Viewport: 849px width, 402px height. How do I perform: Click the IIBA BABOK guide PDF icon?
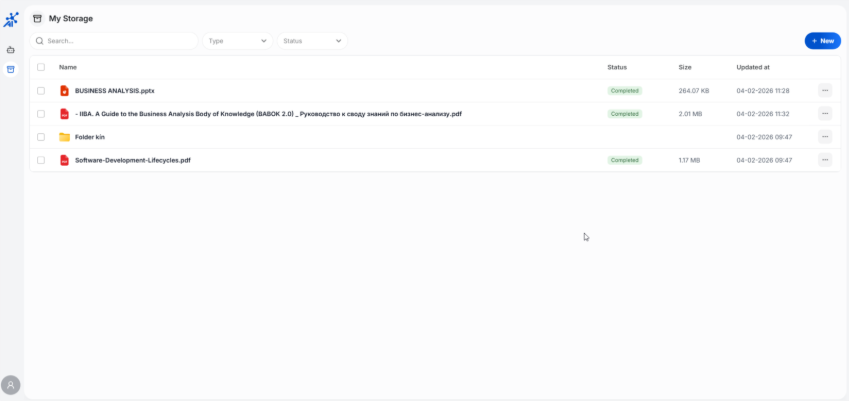tap(65, 114)
